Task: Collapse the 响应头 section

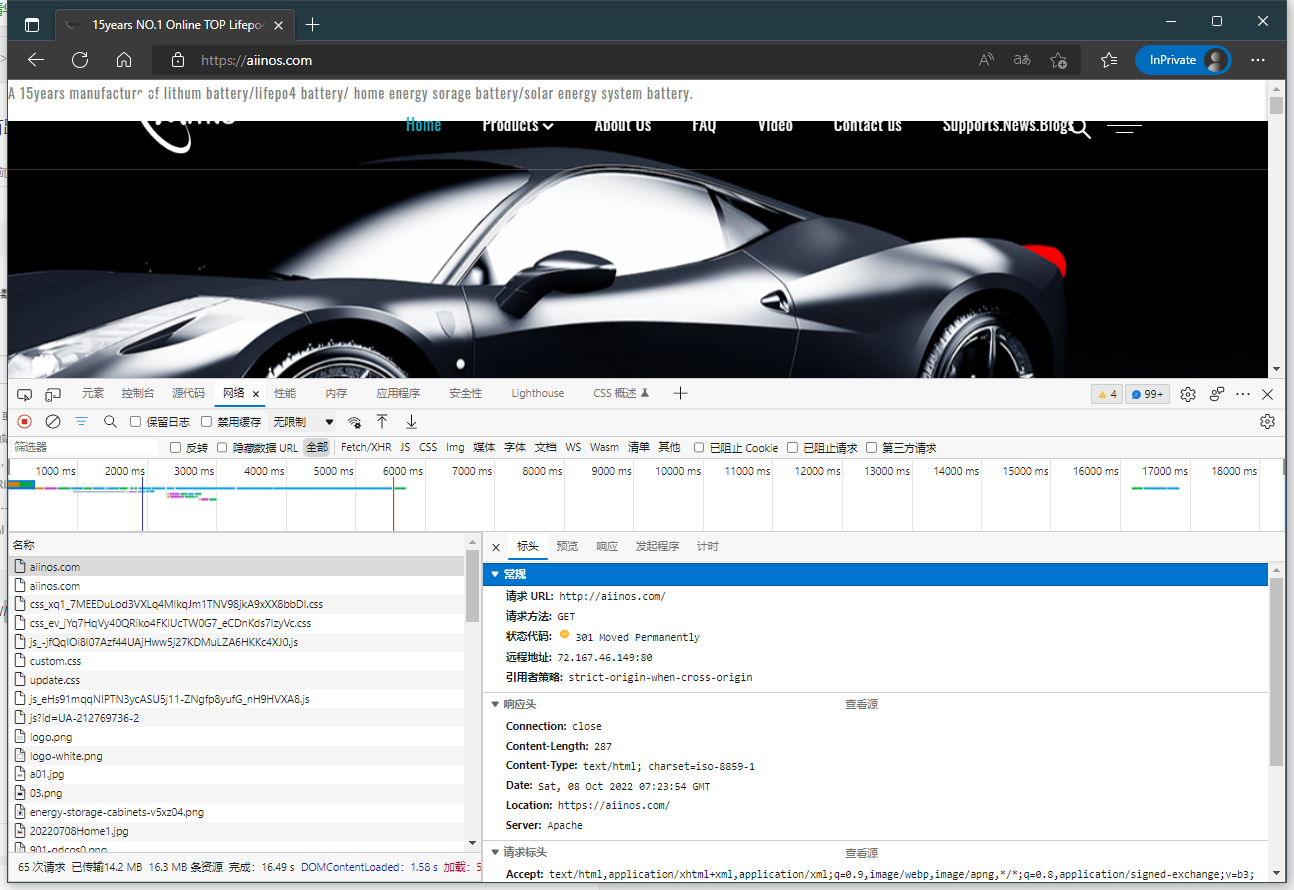Action: [x=494, y=705]
